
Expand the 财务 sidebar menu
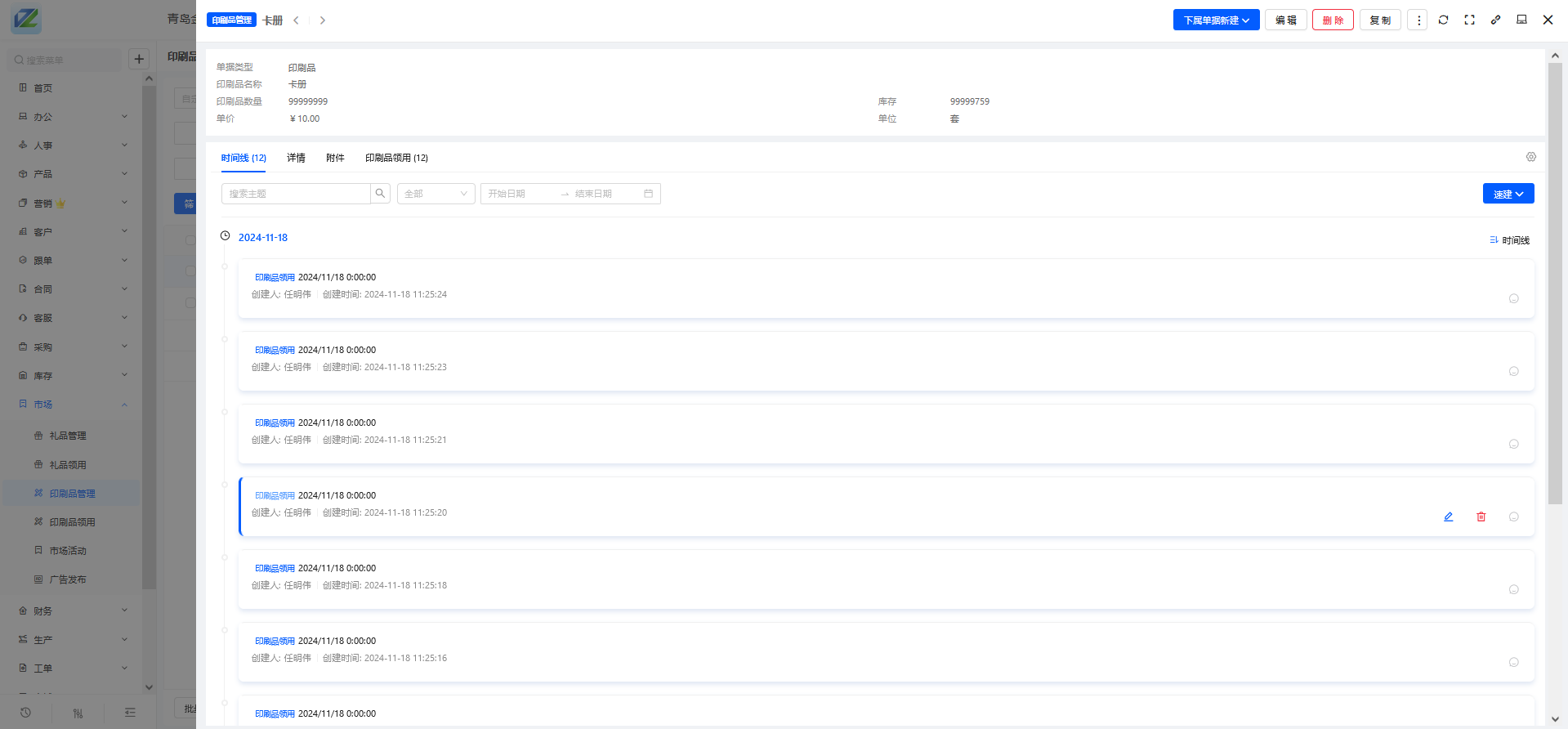[x=72, y=611]
